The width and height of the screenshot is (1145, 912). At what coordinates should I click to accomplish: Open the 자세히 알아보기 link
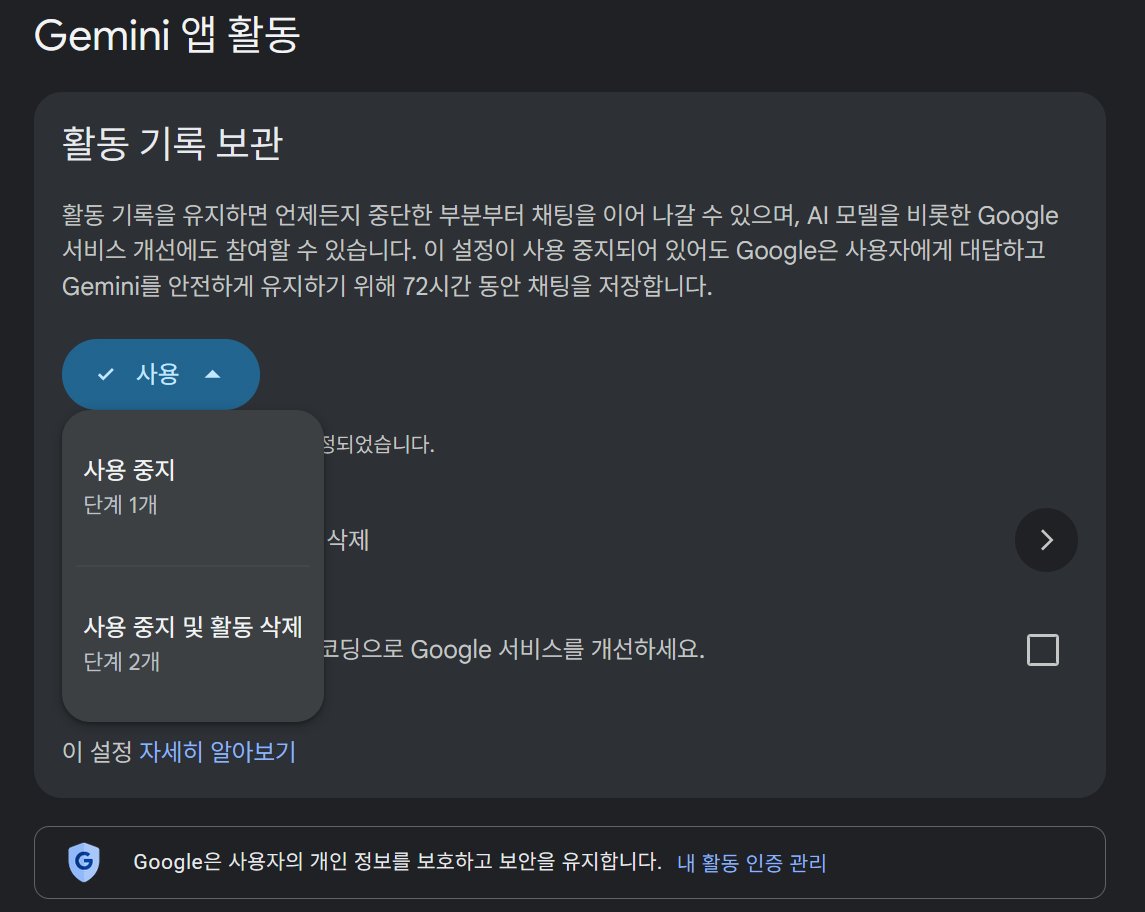[217, 751]
